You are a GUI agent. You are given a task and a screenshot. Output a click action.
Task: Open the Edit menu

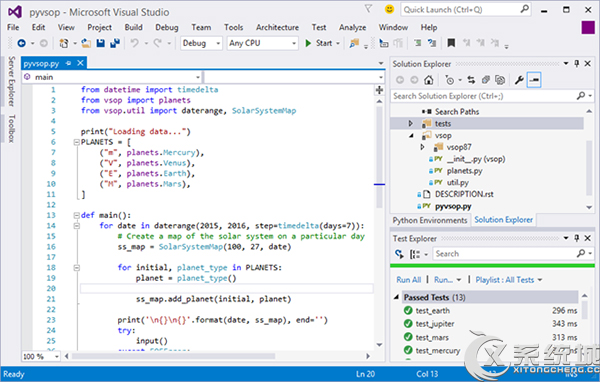coord(38,27)
